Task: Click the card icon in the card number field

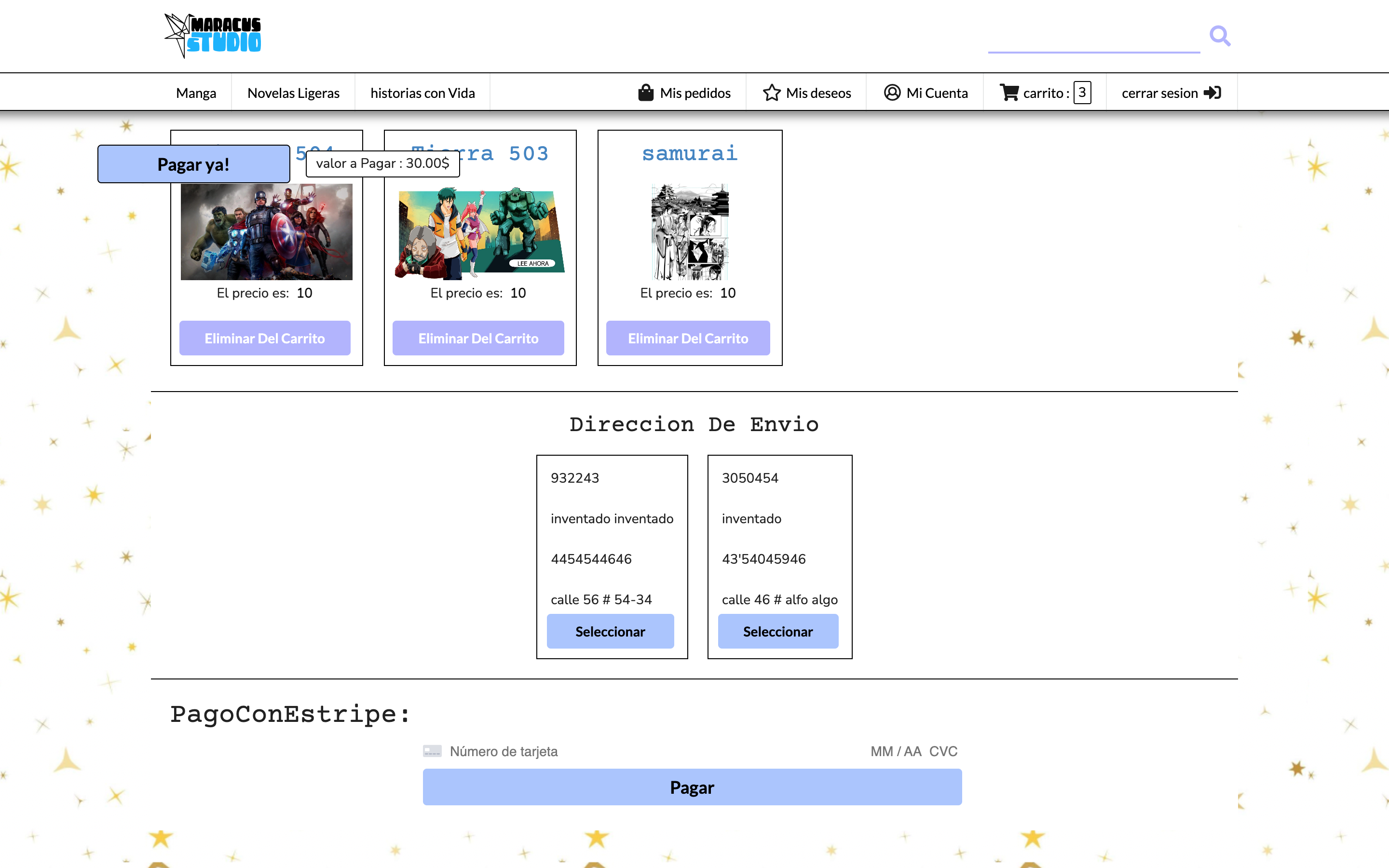Action: point(432,751)
